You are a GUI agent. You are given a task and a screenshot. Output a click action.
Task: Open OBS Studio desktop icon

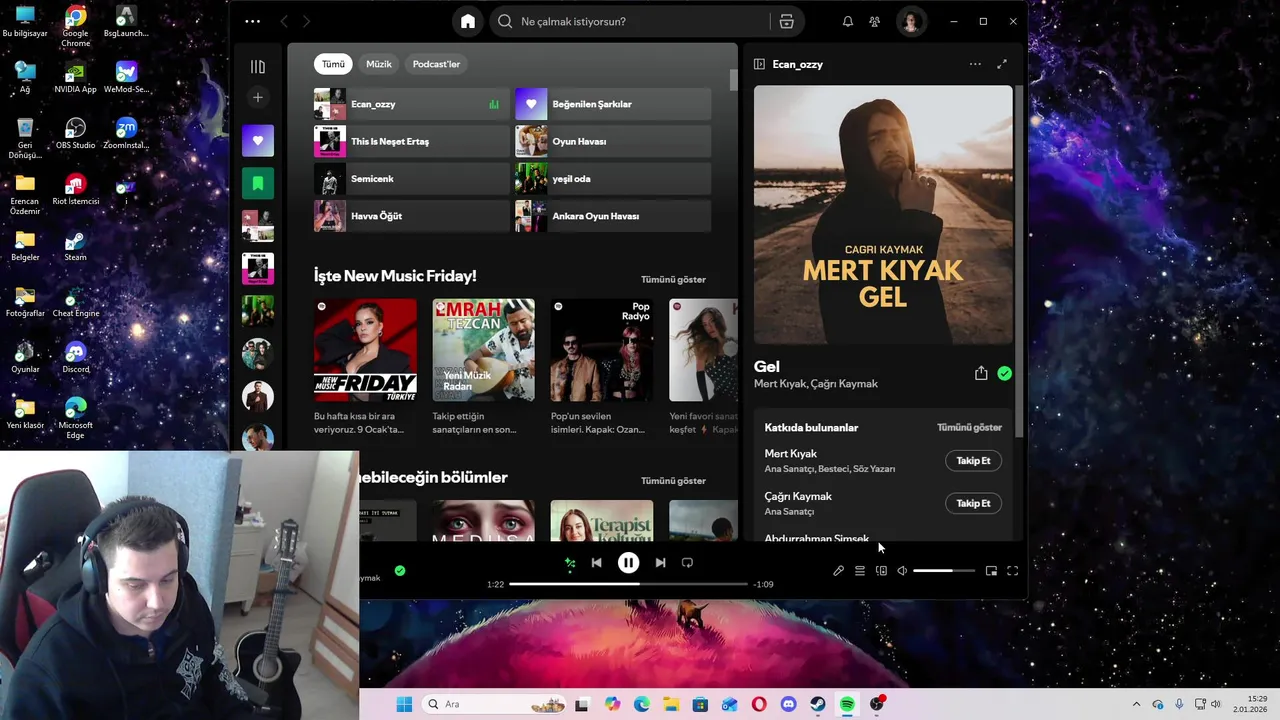coord(76,133)
